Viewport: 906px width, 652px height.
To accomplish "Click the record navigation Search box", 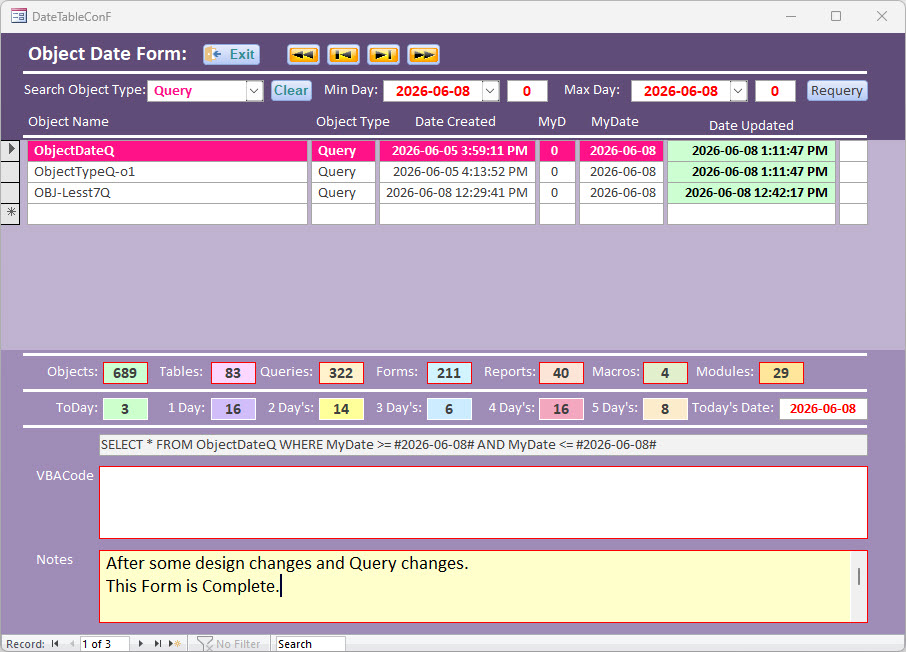I will pyautogui.click(x=310, y=643).
